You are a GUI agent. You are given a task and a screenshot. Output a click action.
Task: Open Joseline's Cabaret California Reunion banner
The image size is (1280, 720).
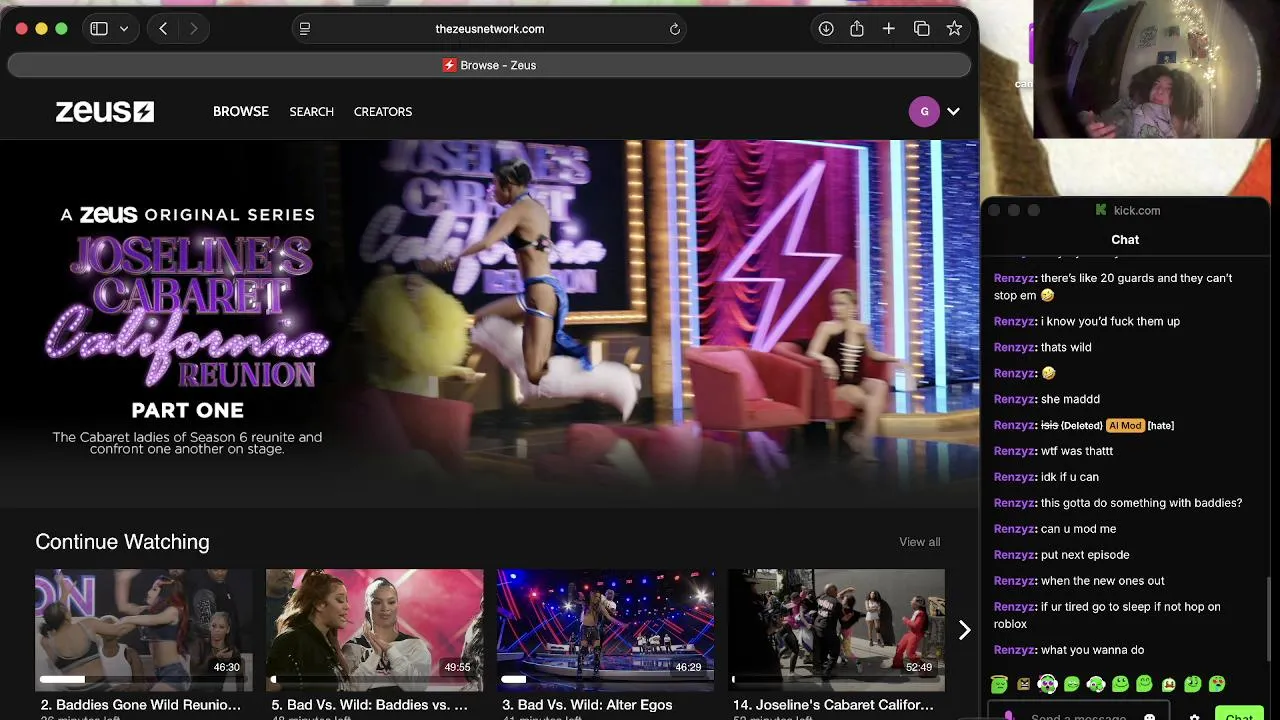click(x=489, y=323)
